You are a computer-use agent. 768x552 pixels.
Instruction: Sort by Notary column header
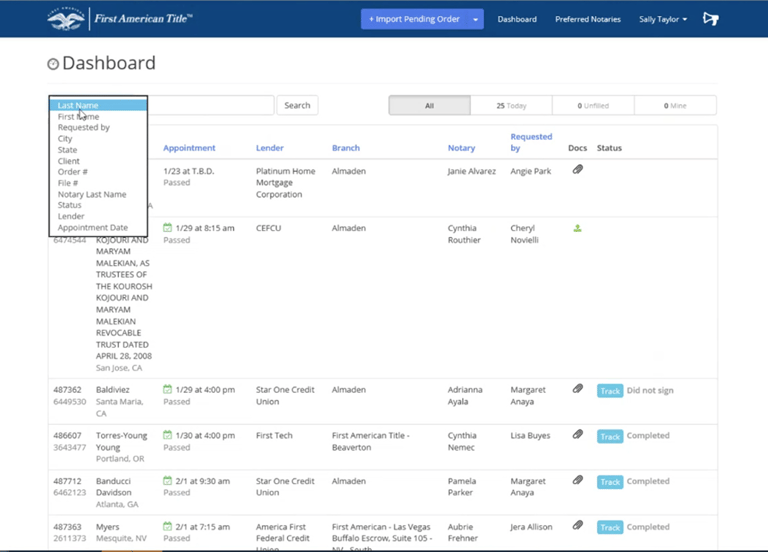click(x=461, y=148)
